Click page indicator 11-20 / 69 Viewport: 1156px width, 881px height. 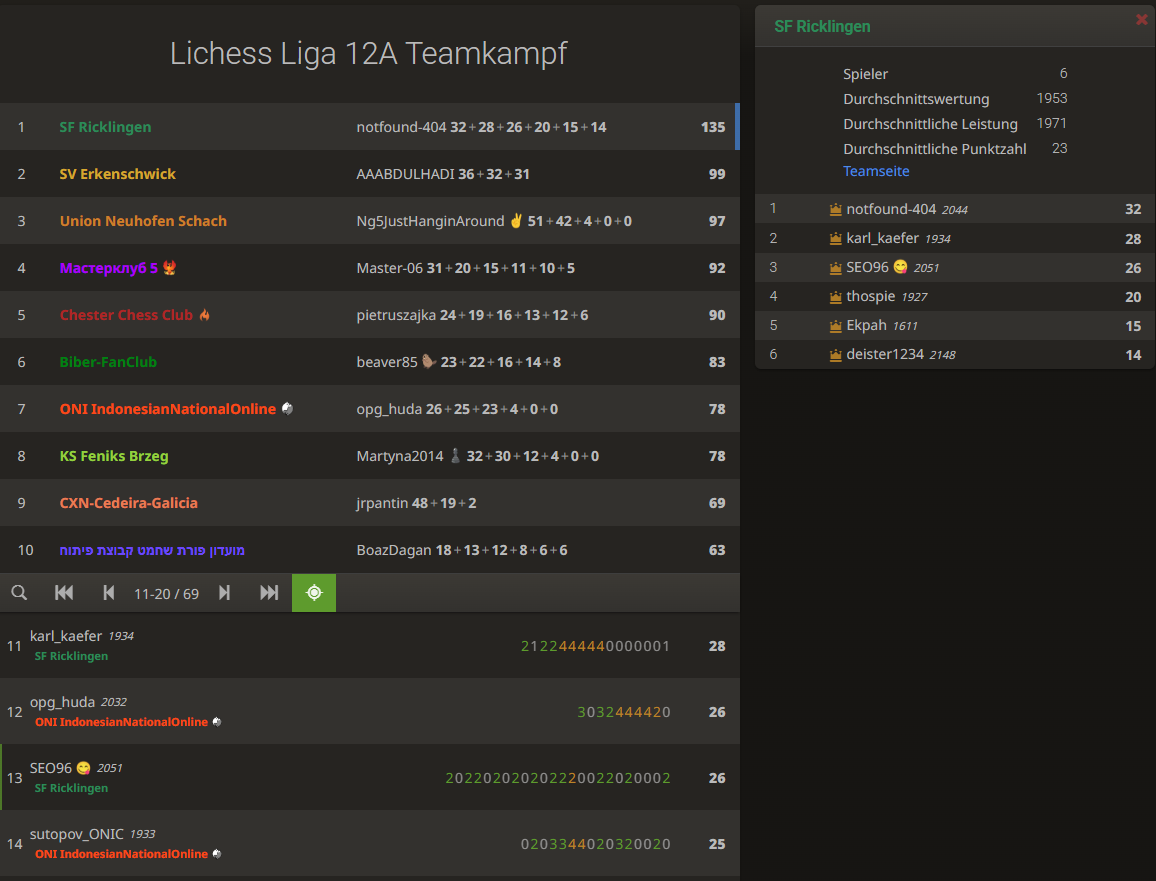(166, 593)
